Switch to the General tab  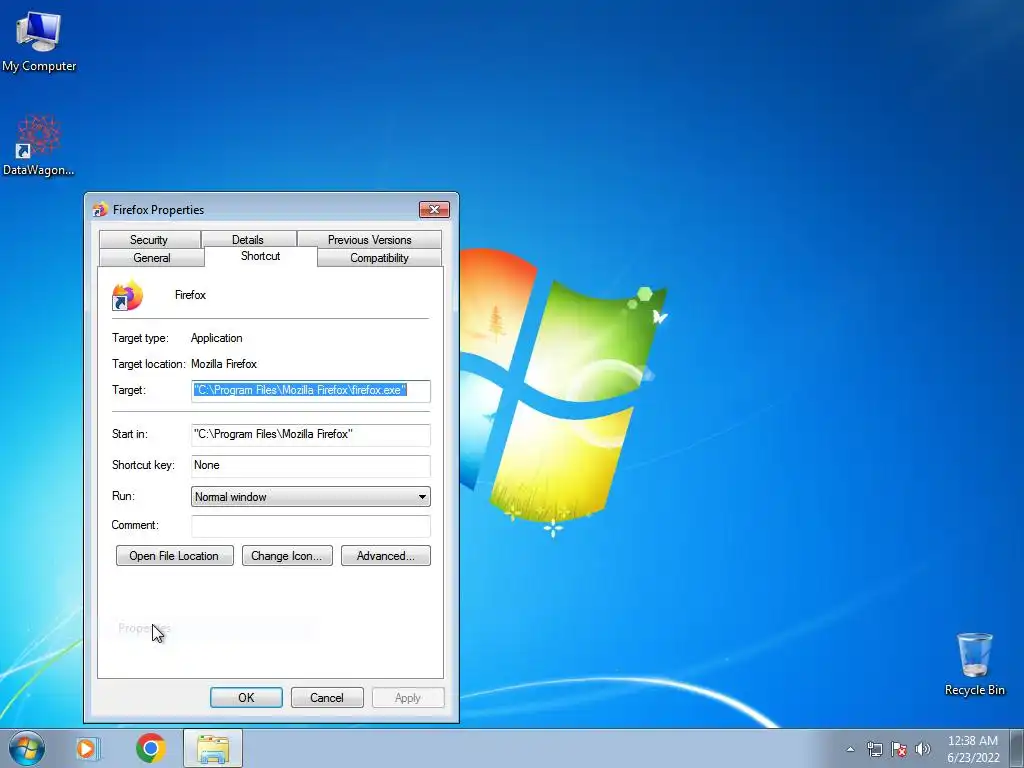[152, 257]
